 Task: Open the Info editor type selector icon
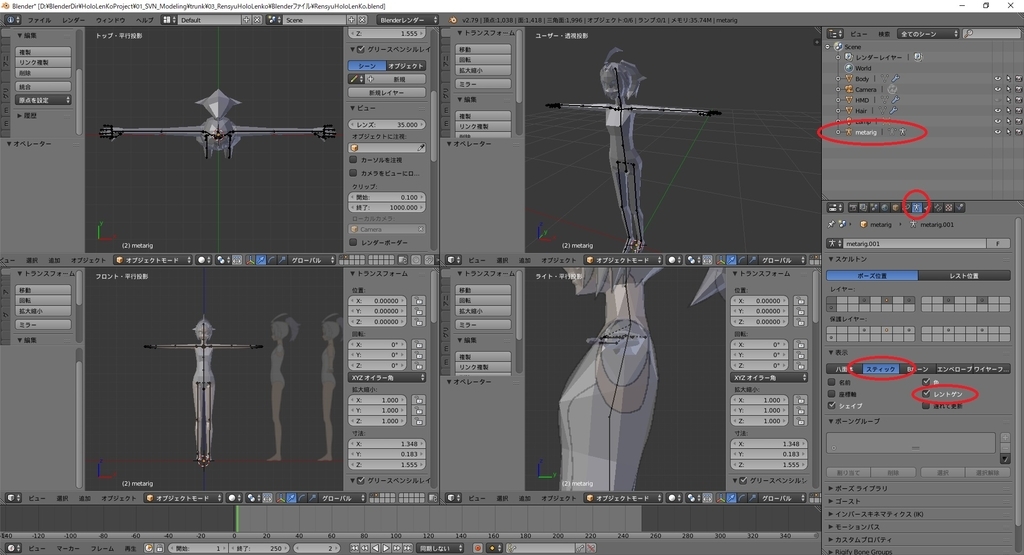pyautogui.click(x=12, y=20)
